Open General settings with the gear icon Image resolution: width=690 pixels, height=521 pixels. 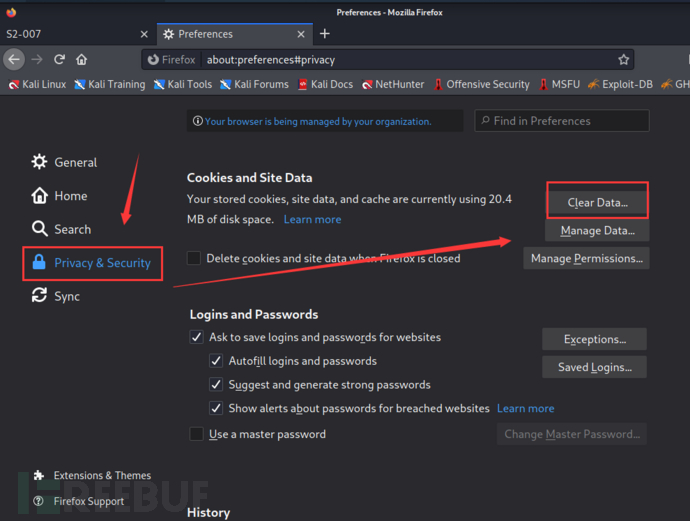click(40, 162)
